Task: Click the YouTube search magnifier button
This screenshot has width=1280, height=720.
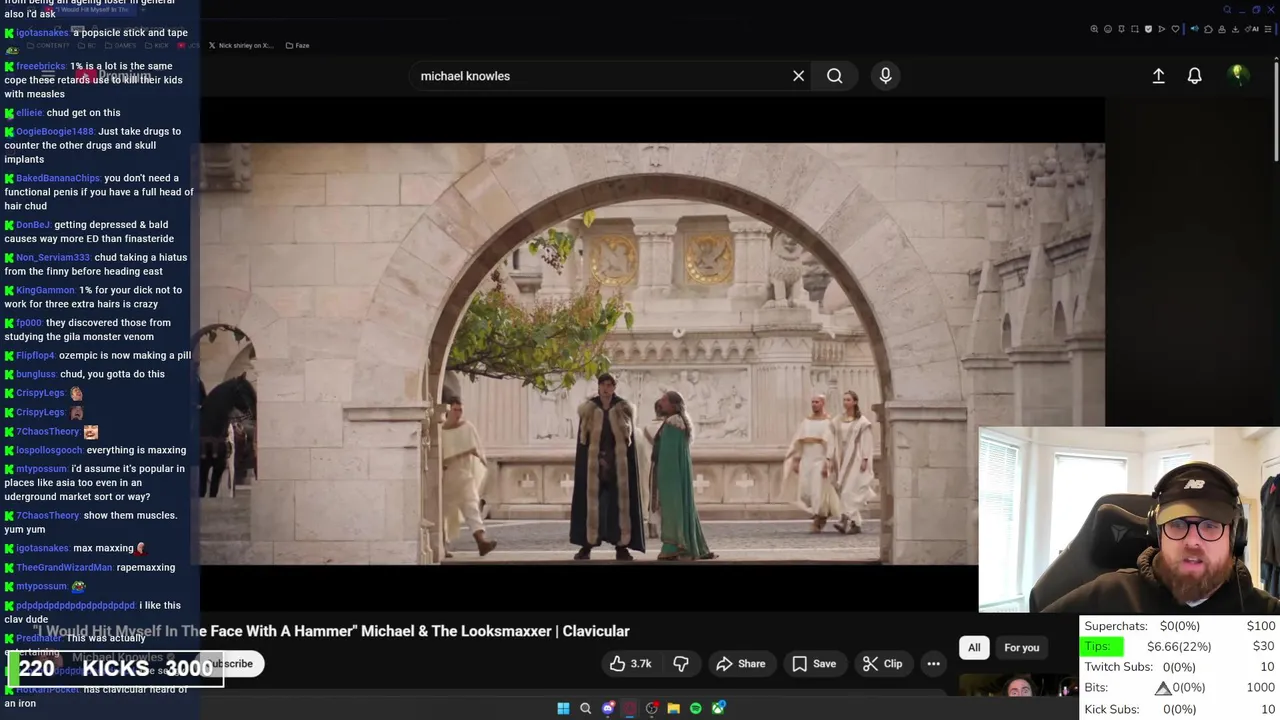Action: tap(834, 76)
